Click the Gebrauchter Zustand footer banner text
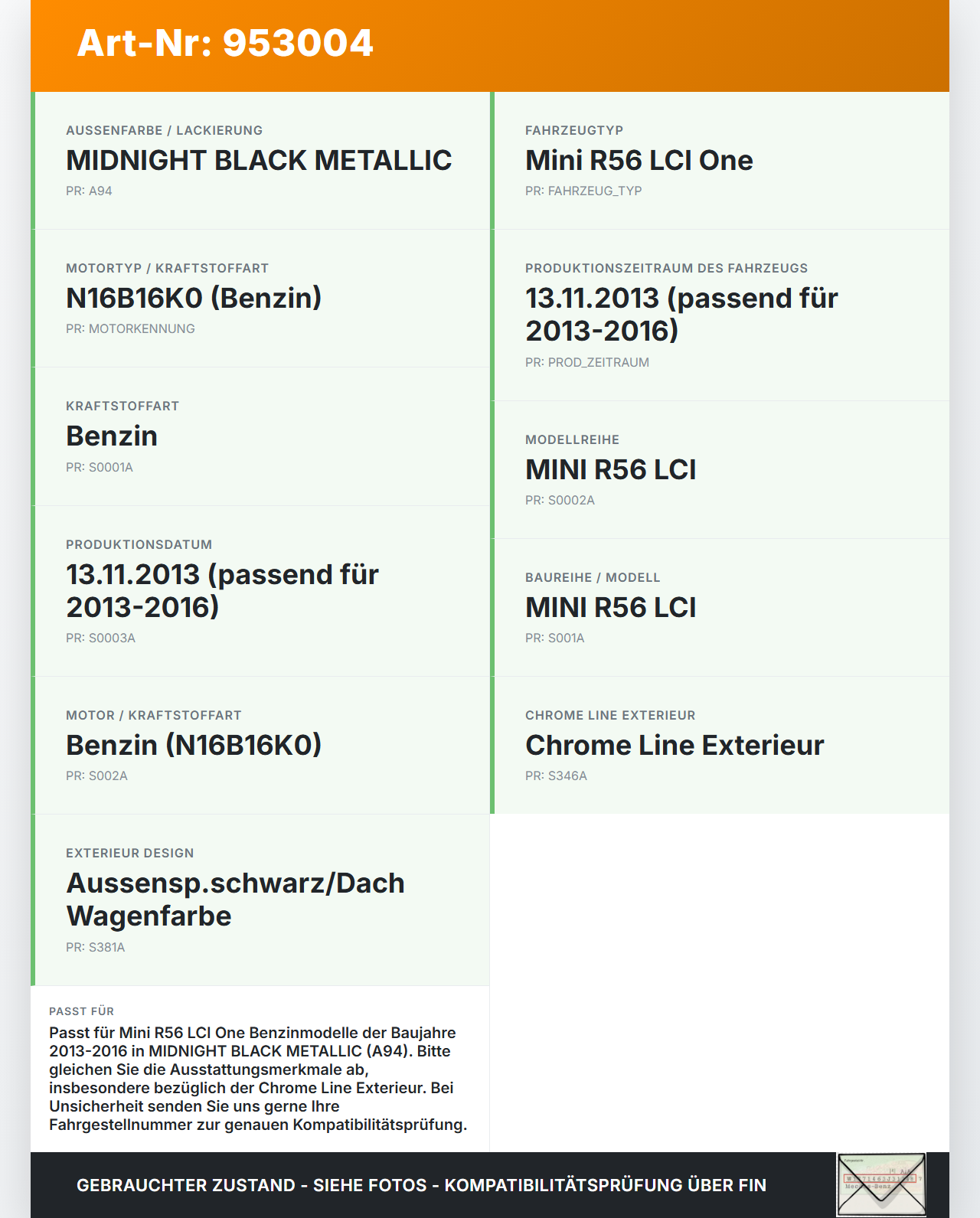Viewport: 980px width, 1218px height. (421, 1185)
